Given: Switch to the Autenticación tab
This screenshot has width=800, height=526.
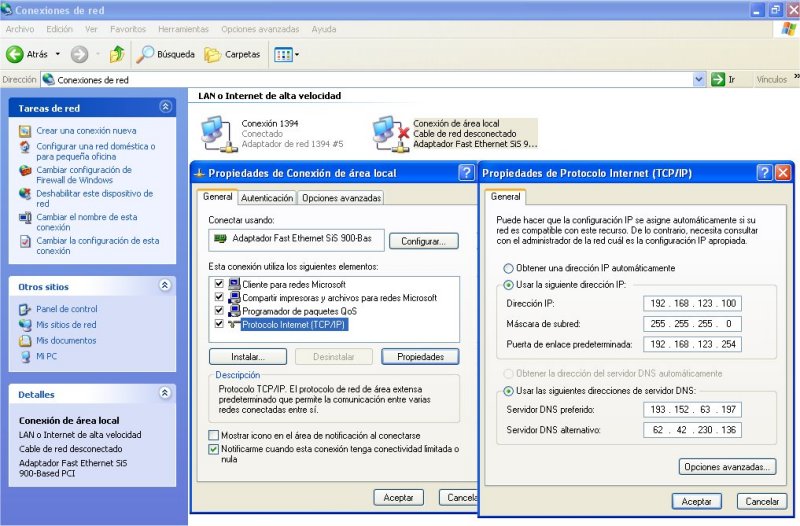Looking at the screenshot, I should click(x=267, y=198).
